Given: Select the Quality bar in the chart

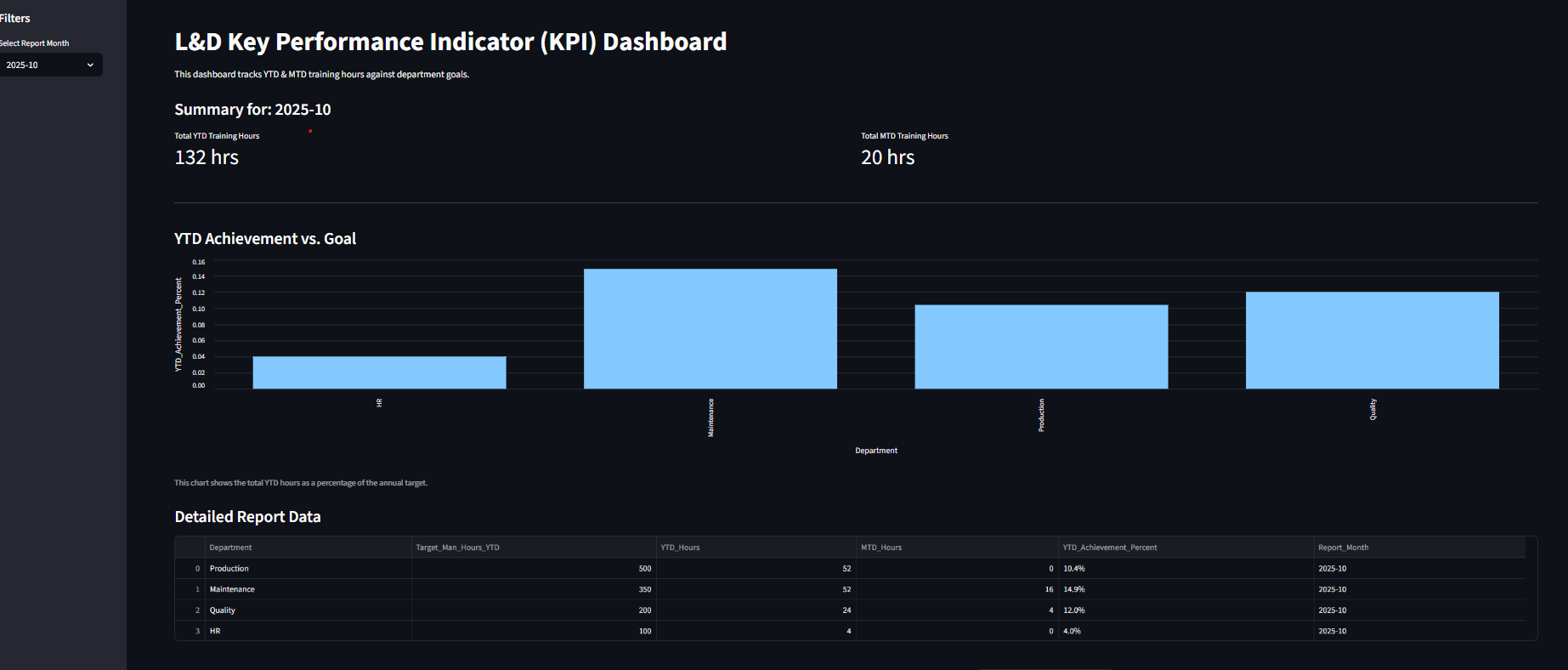Looking at the screenshot, I should [1373, 340].
